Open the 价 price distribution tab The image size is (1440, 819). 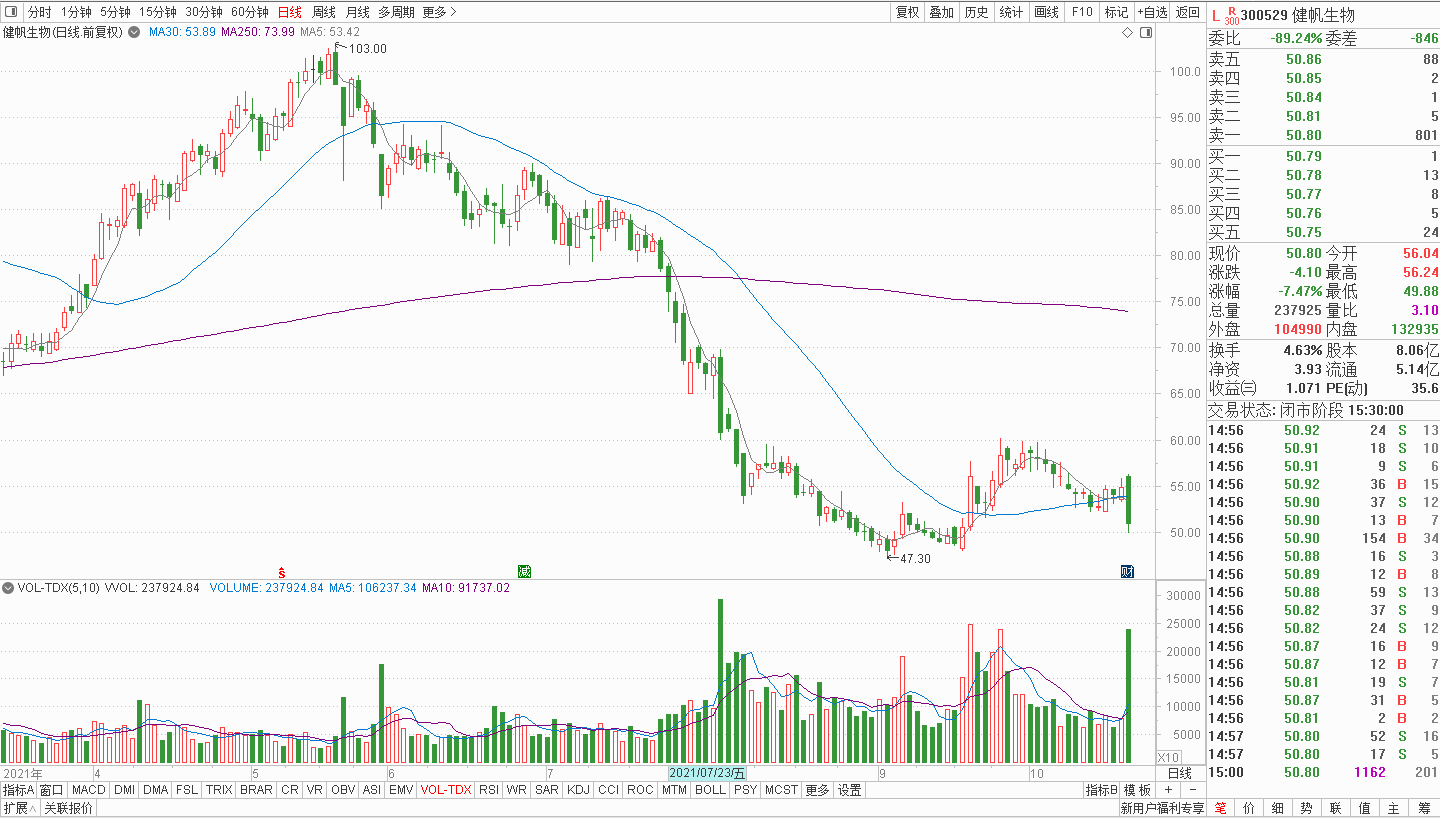pos(1250,808)
